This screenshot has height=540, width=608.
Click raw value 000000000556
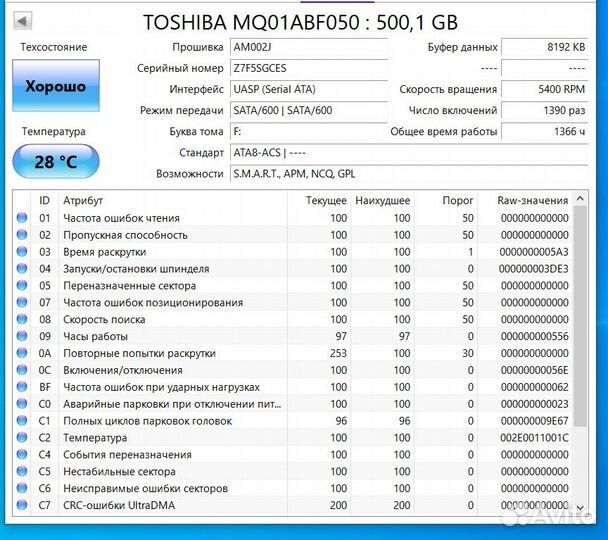point(534,336)
